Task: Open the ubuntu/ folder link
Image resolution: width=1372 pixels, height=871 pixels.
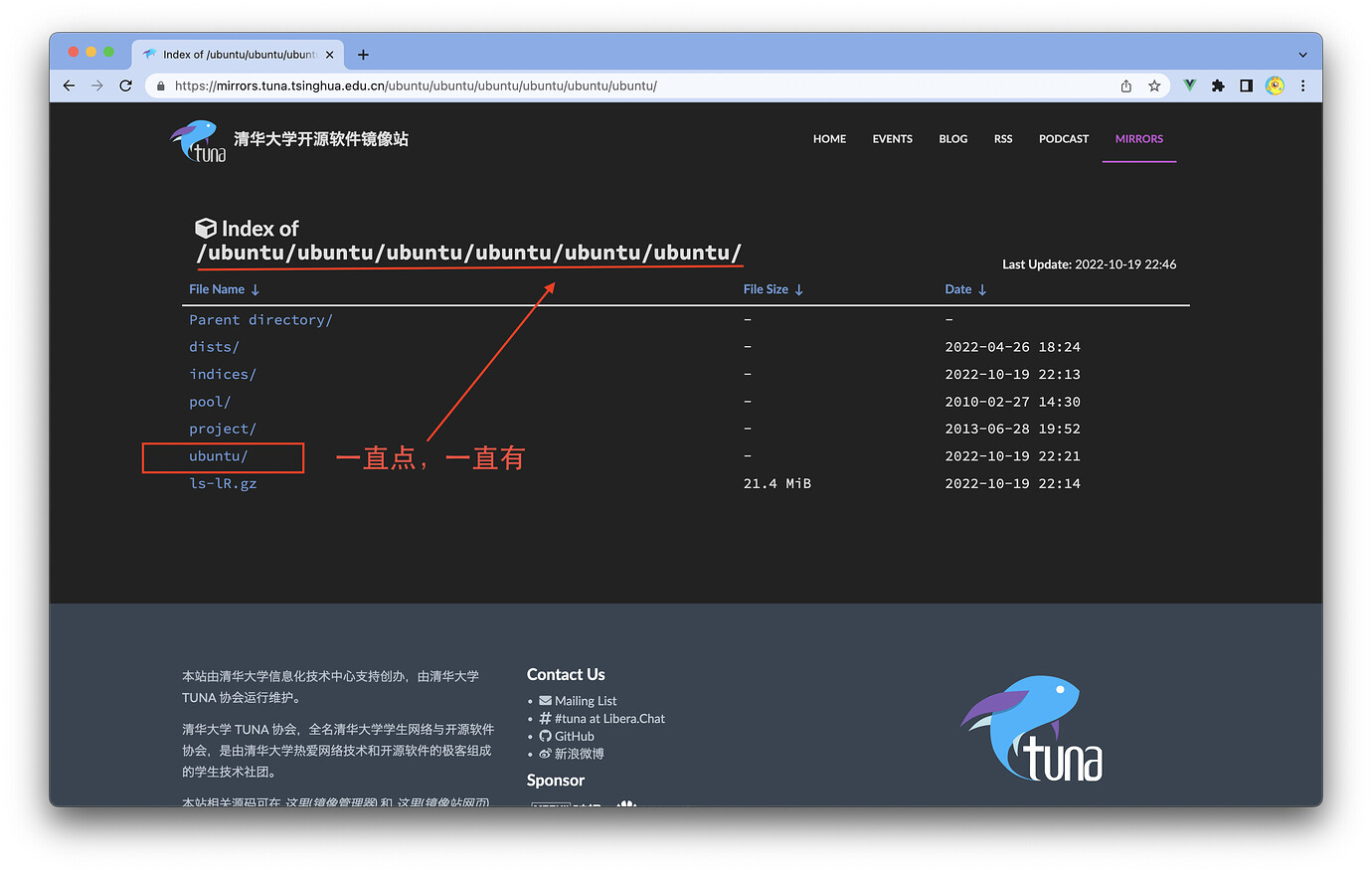Action: coord(218,456)
